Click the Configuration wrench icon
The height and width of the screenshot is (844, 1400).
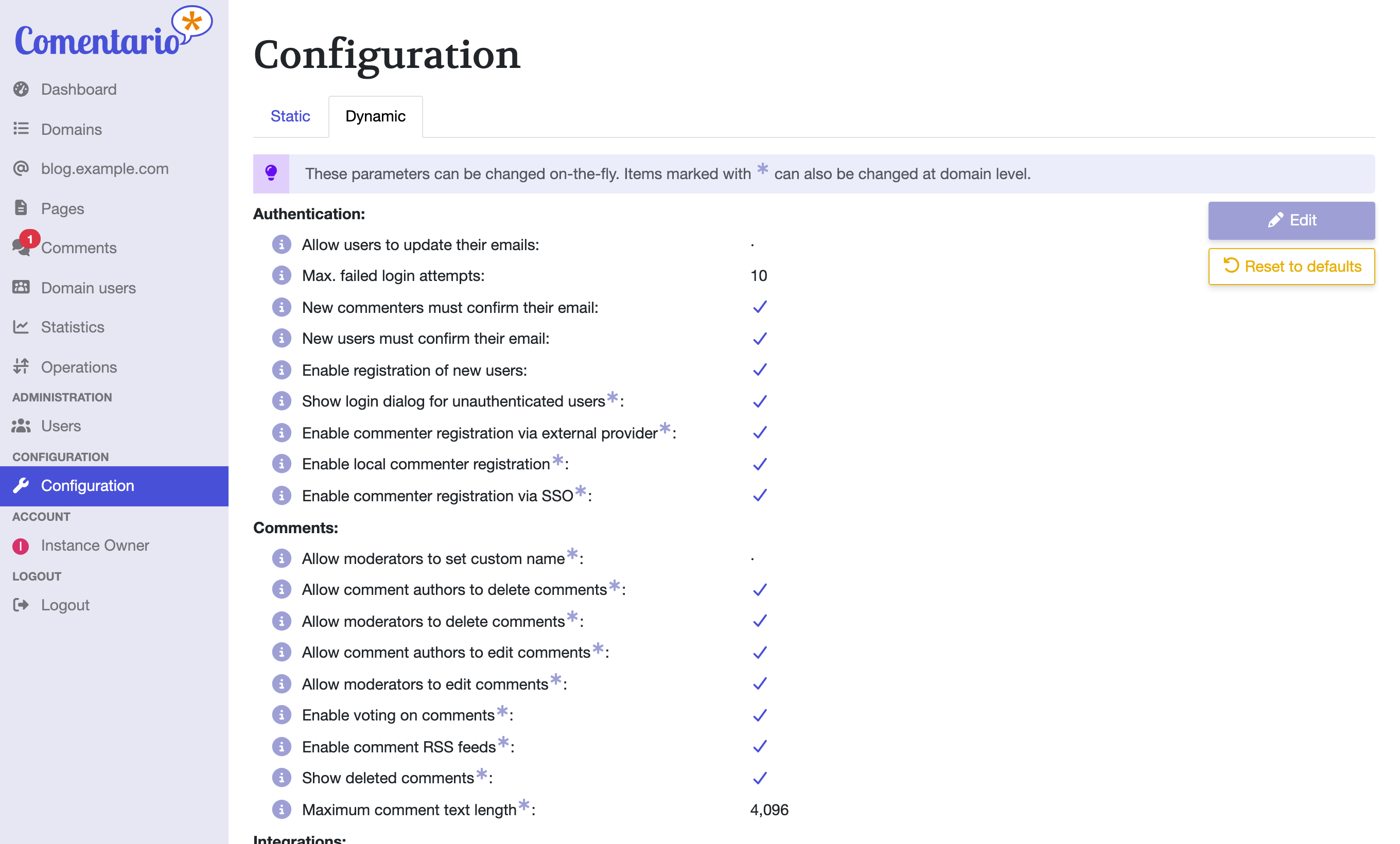tap(21, 486)
